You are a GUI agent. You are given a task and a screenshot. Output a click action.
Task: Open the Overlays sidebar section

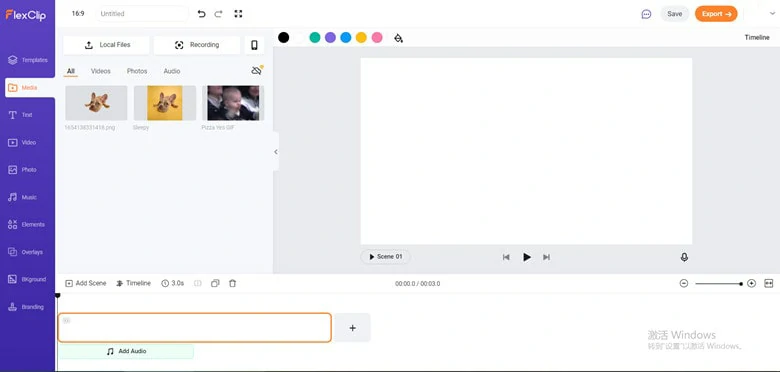tap(26, 252)
